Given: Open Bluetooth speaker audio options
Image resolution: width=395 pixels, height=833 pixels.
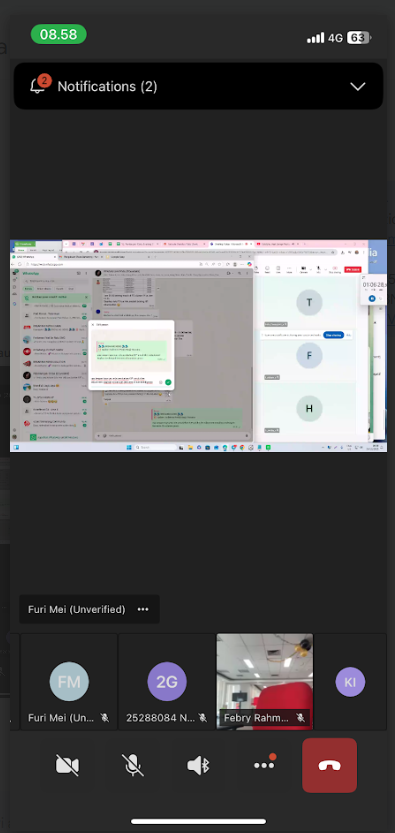Looking at the screenshot, I should point(199,766).
